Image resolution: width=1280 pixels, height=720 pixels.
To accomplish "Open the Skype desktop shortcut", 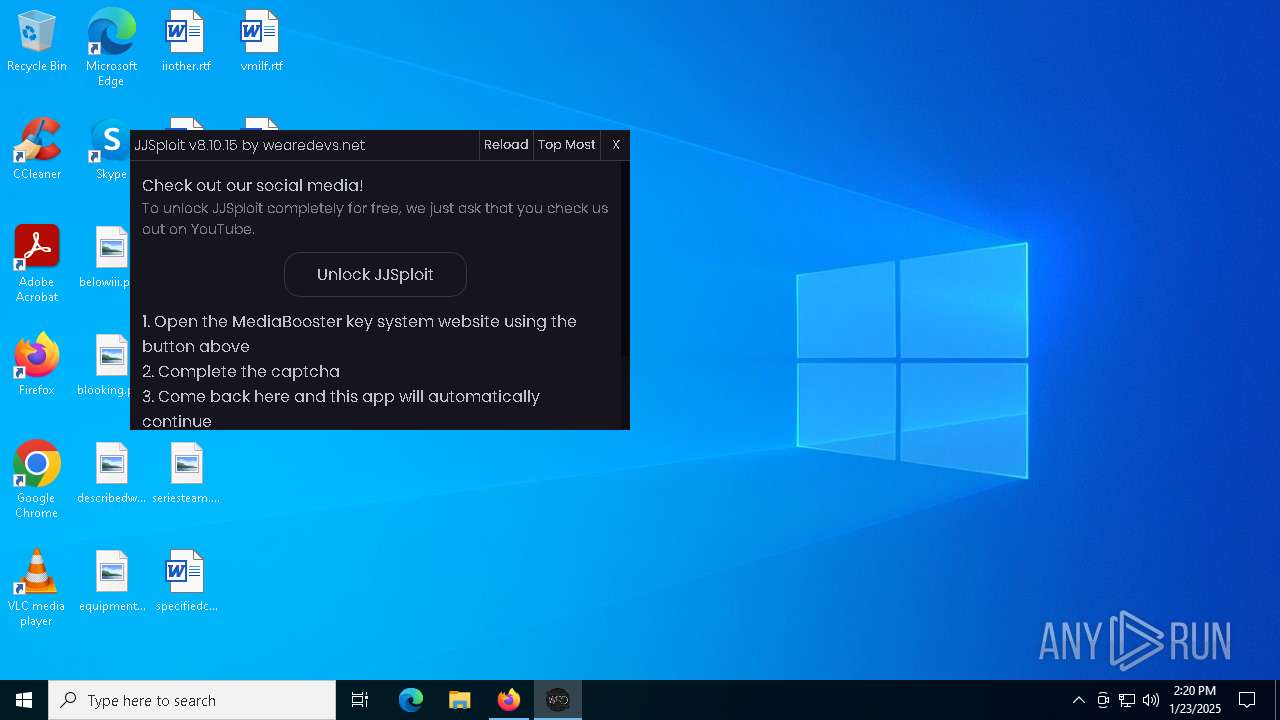I will [x=111, y=149].
